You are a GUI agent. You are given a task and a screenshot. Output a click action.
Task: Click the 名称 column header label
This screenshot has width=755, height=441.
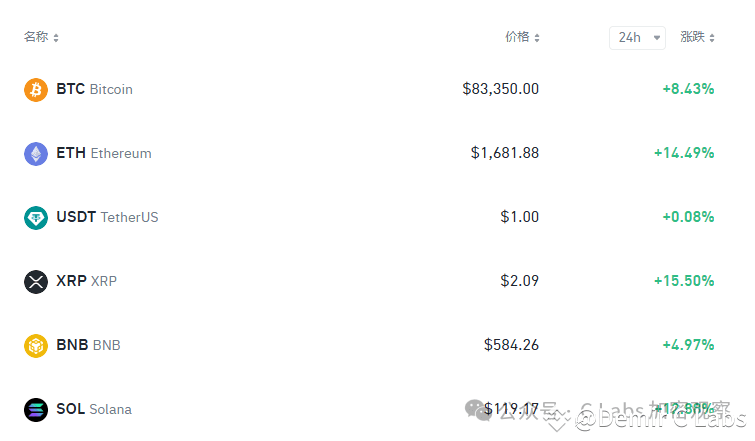tap(36, 37)
